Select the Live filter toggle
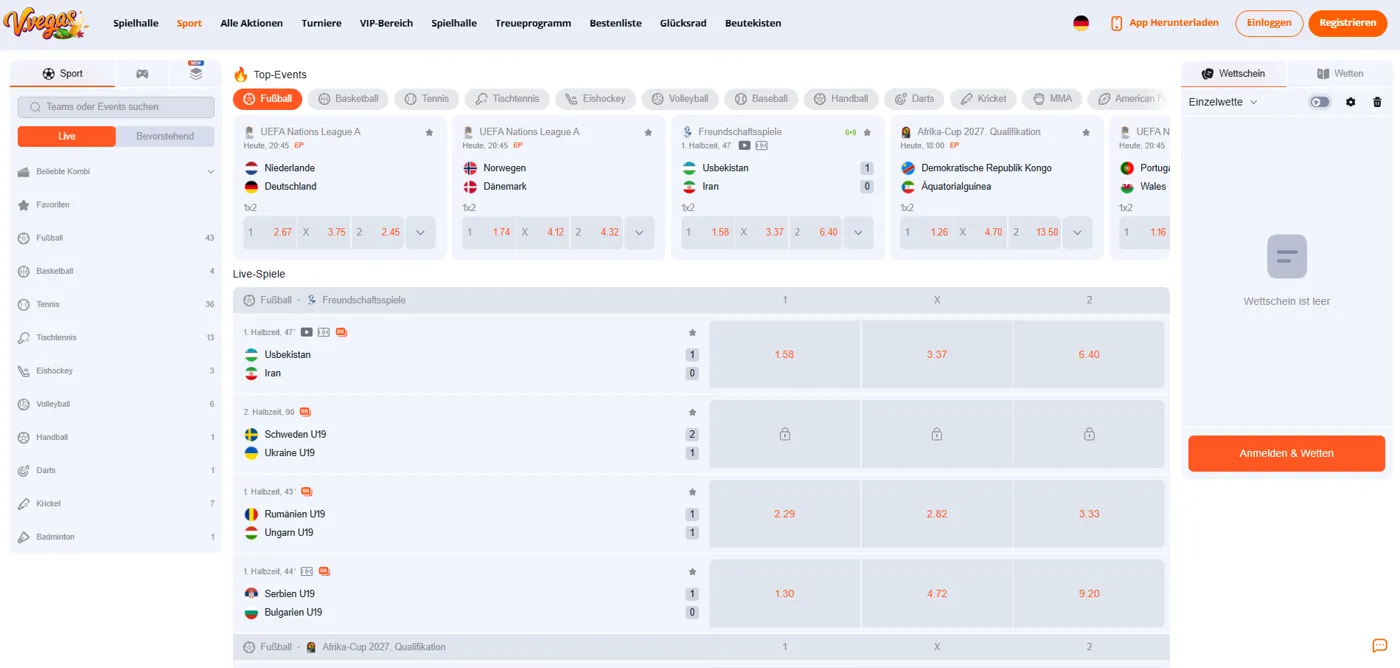 tap(67, 136)
